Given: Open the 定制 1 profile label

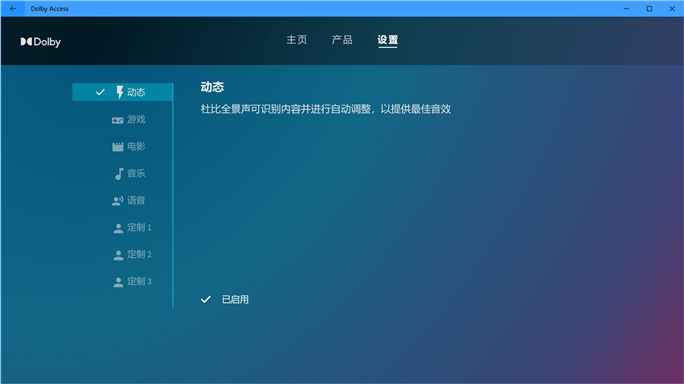Looking at the screenshot, I should 139,227.
